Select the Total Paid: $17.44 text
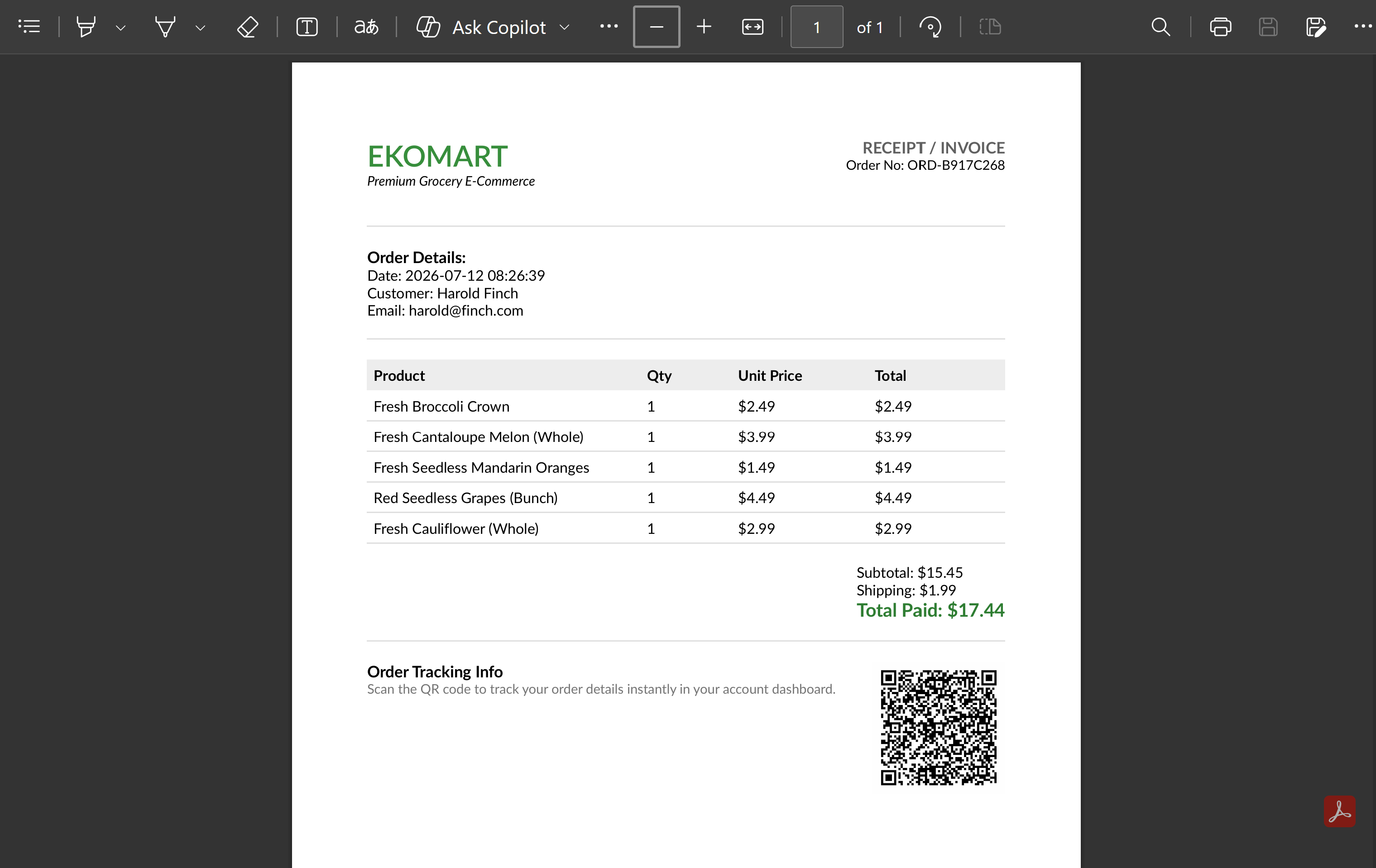Viewport: 1376px width, 868px height. 930,610
